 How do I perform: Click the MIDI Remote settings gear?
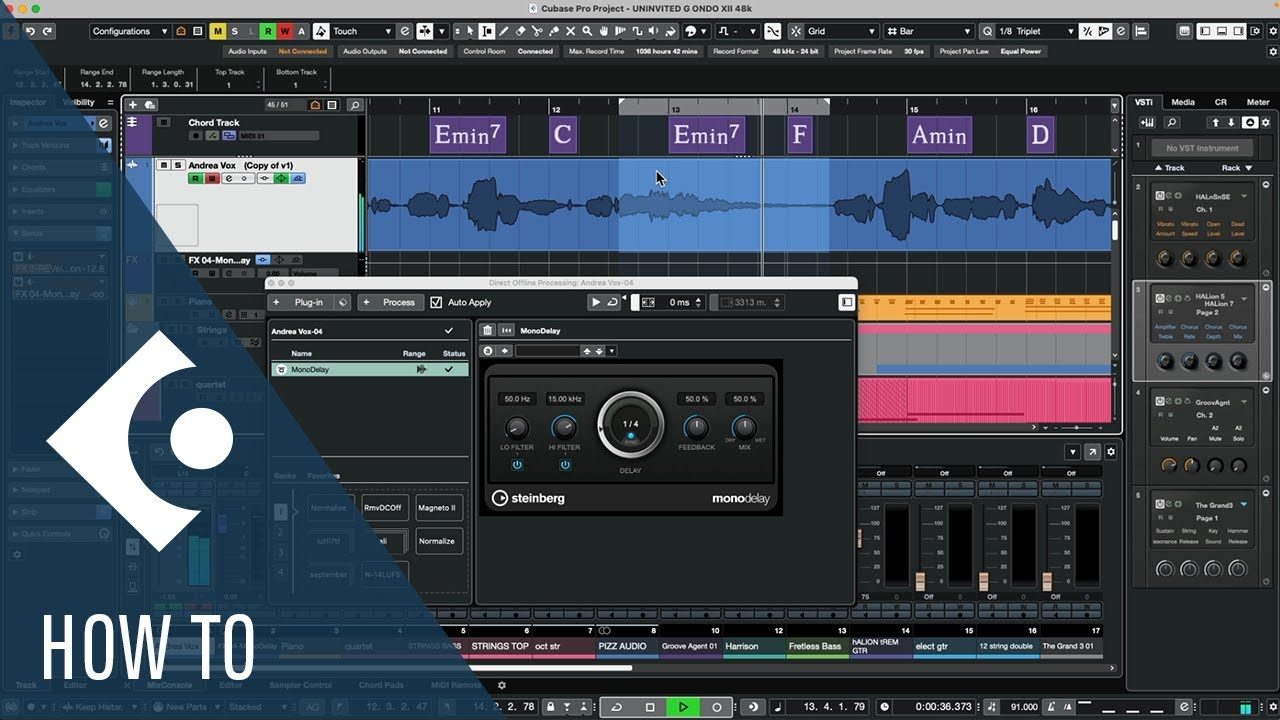(x=502, y=685)
